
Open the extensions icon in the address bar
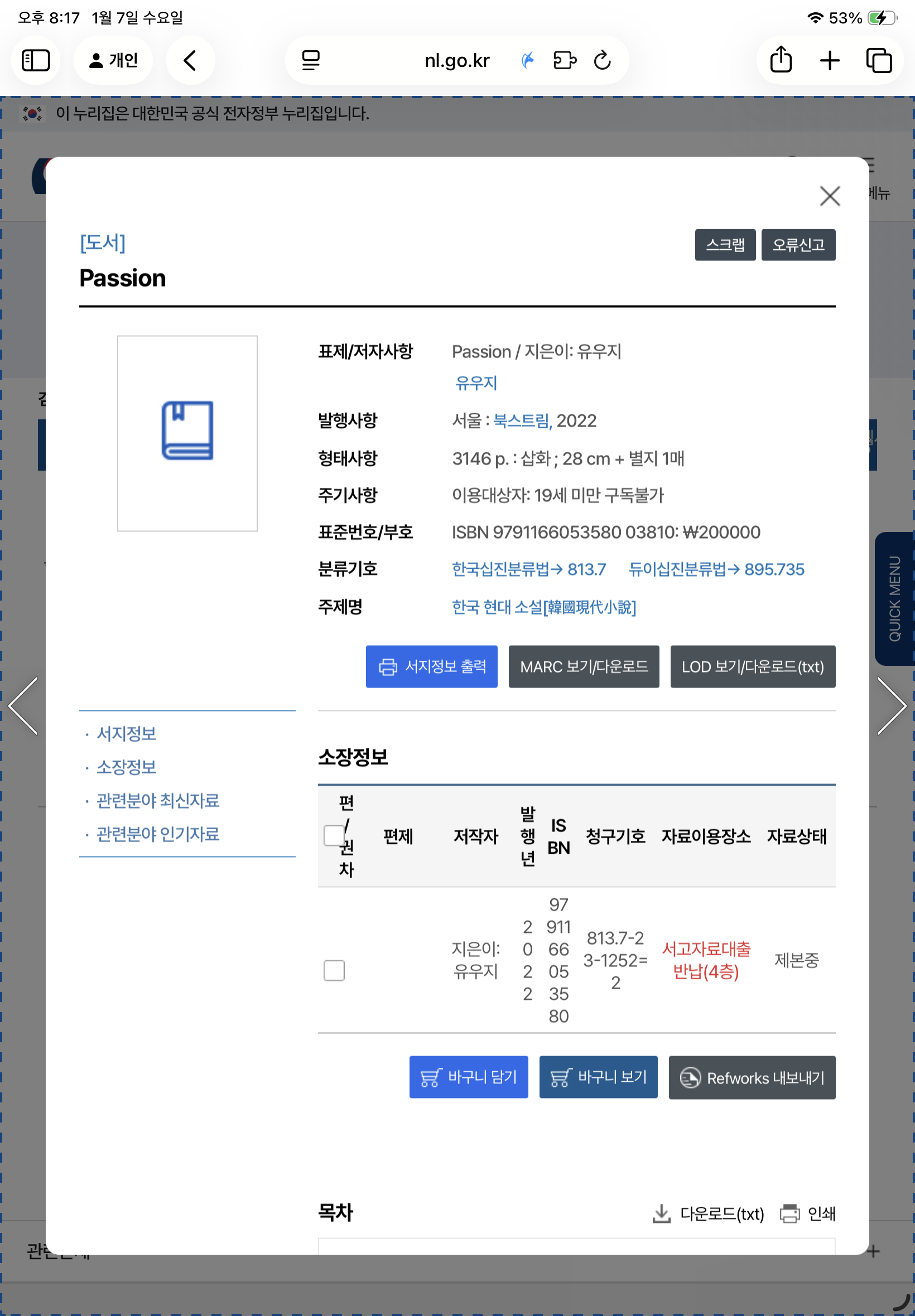point(564,60)
